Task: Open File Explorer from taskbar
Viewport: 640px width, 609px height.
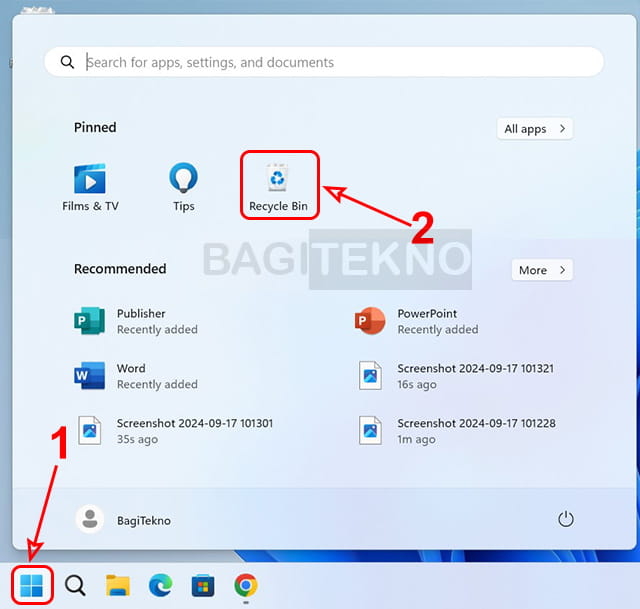Action: (118, 585)
